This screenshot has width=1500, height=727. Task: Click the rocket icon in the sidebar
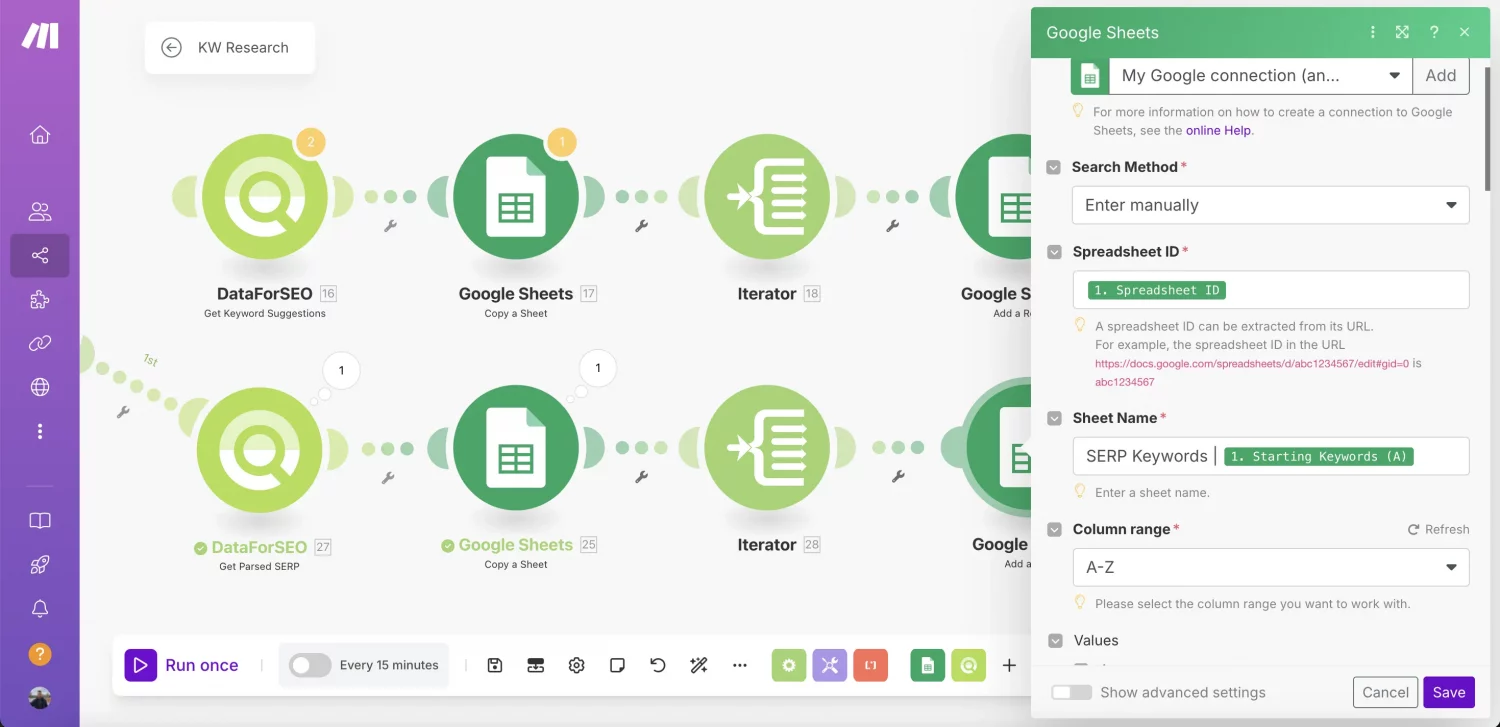(x=40, y=565)
